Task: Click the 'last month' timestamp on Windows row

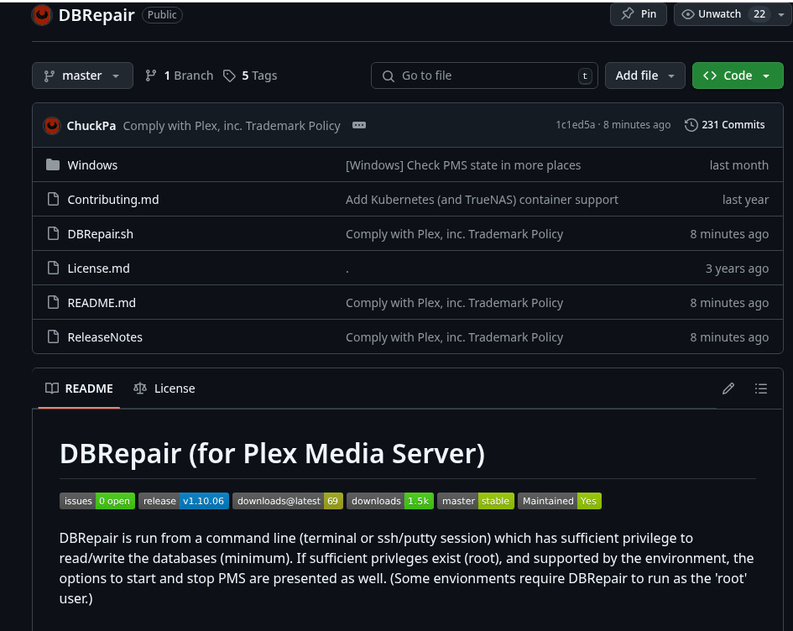Action: tap(739, 165)
